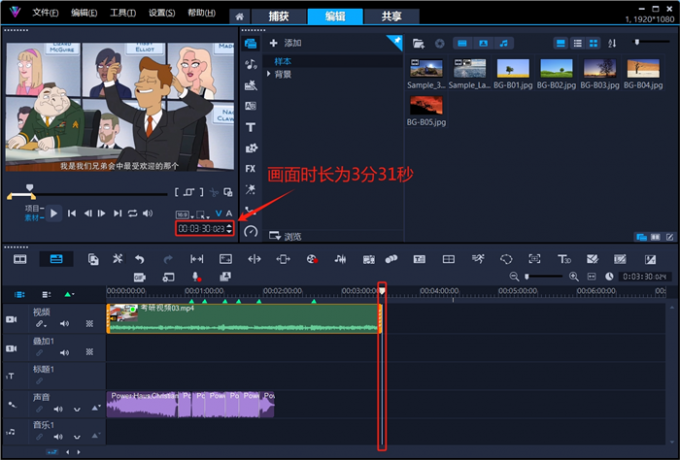The width and height of the screenshot is (680, 460).
Task: Switch to the 捕获 capture tab
Action: click(x=279, y=16)
